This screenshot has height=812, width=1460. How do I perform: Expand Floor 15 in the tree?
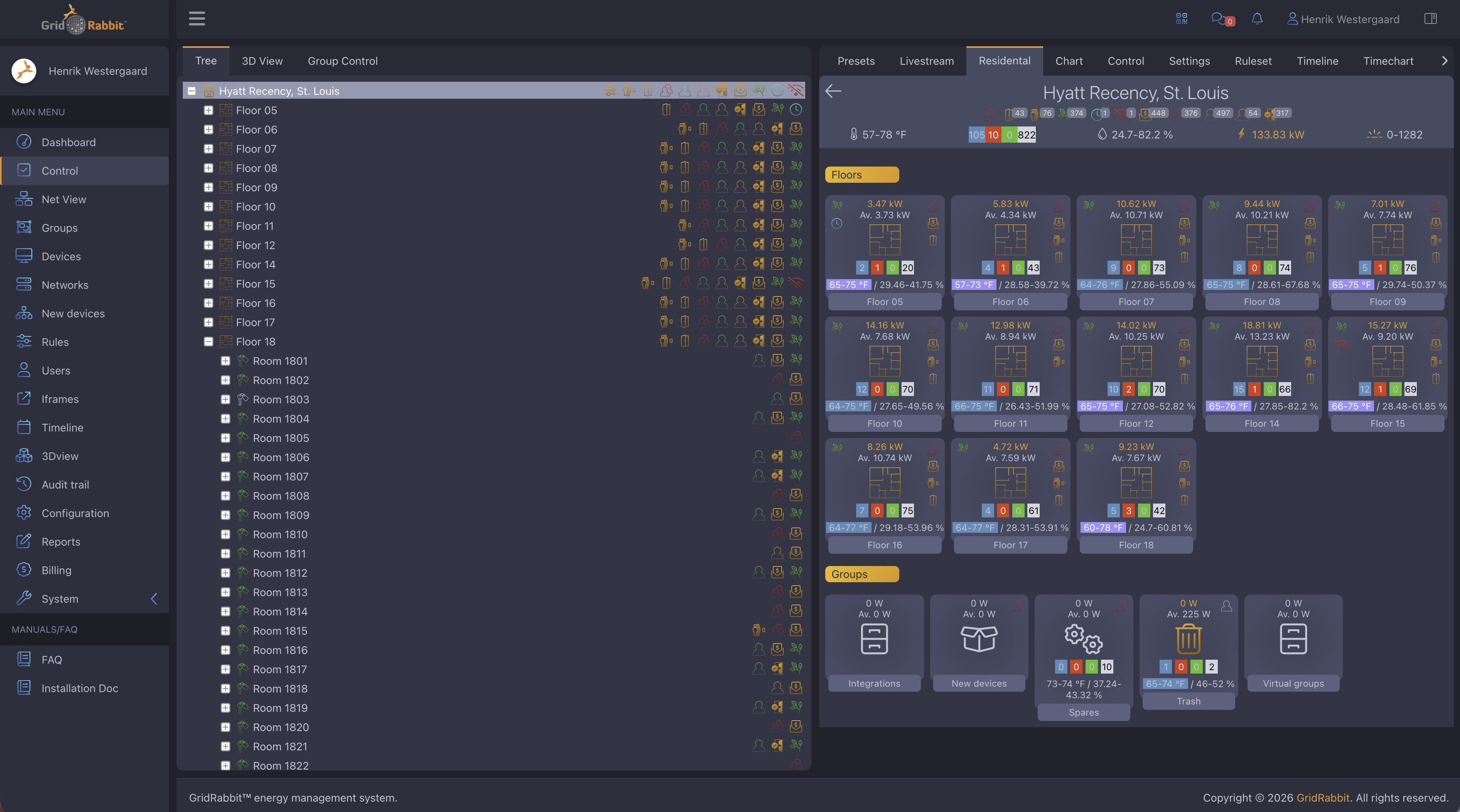[209, 284]
